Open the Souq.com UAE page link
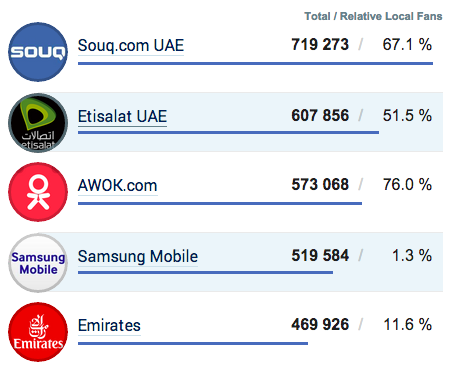The image size is (465, 375). 131,46
